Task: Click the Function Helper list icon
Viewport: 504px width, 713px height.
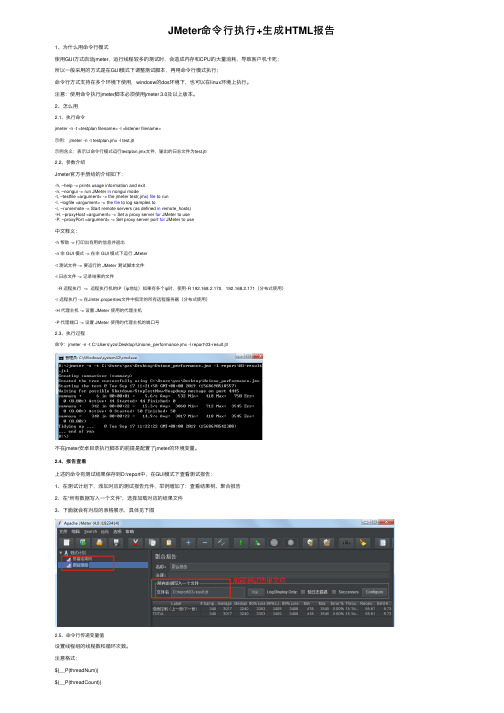Action: point(383,542)
